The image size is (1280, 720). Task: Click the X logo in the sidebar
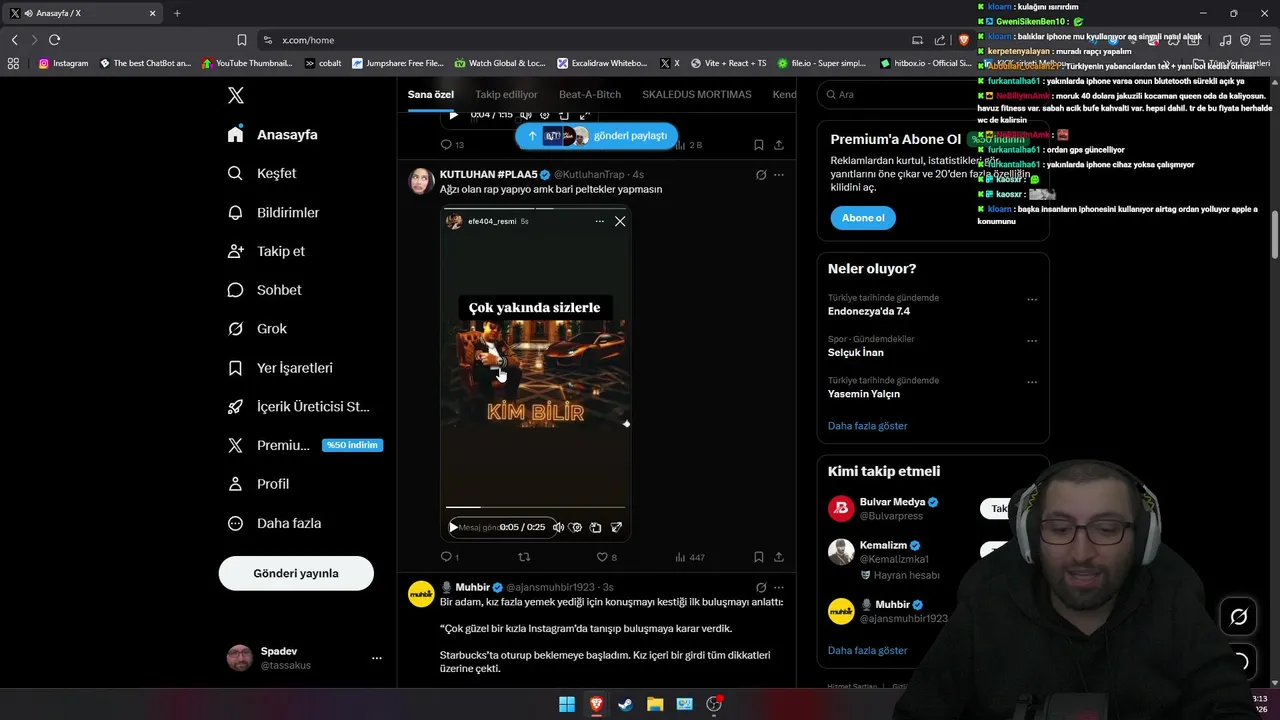click(235, 95)
